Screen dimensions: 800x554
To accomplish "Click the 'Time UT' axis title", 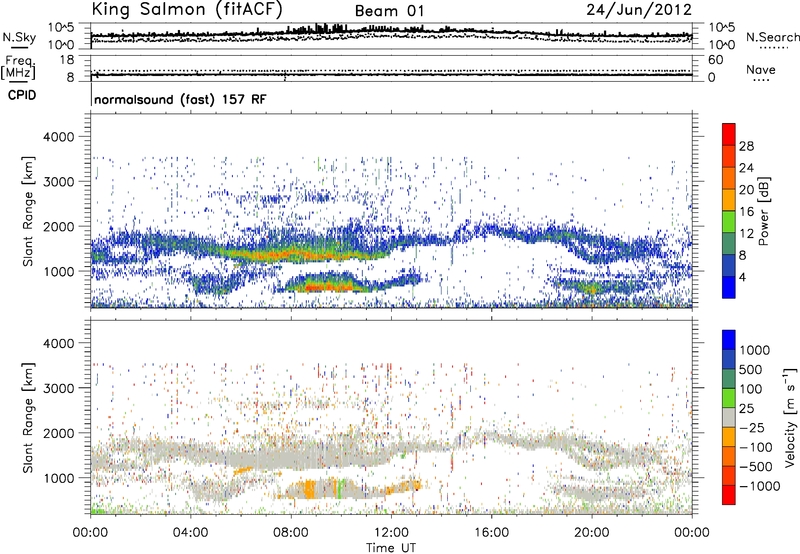I will coord(391,548).
